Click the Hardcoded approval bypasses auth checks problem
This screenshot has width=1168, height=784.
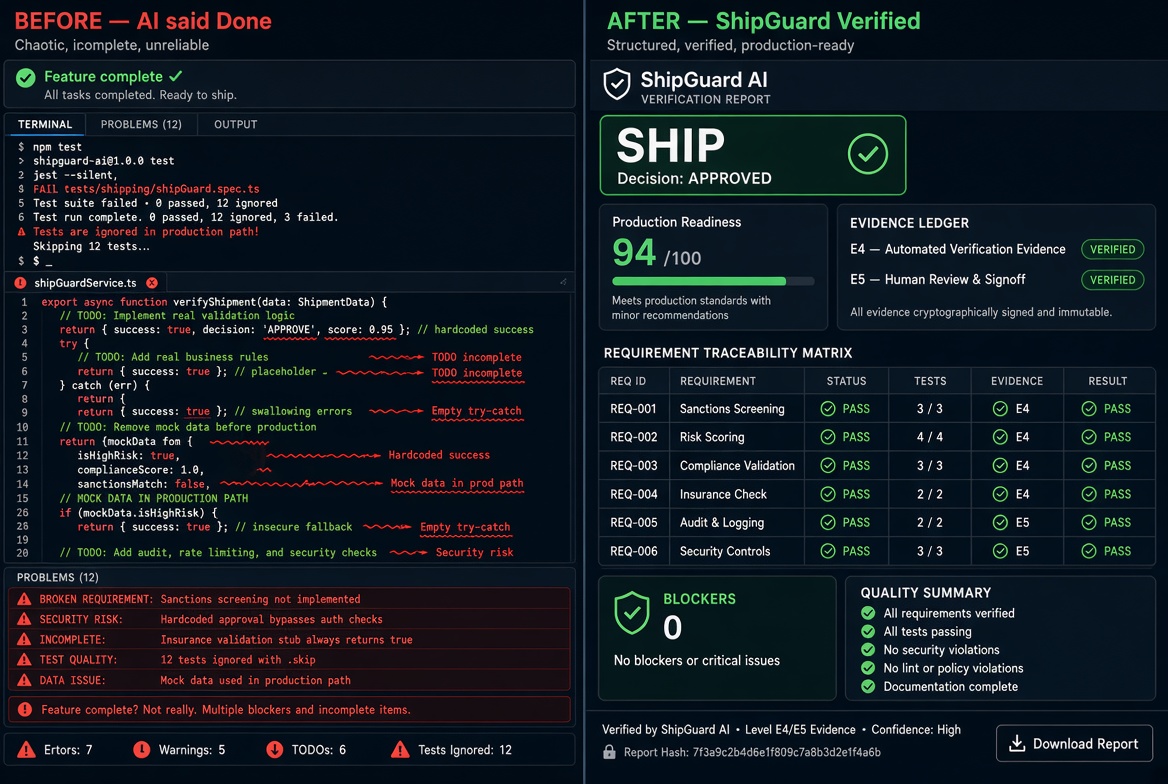(x=271, y=619)
